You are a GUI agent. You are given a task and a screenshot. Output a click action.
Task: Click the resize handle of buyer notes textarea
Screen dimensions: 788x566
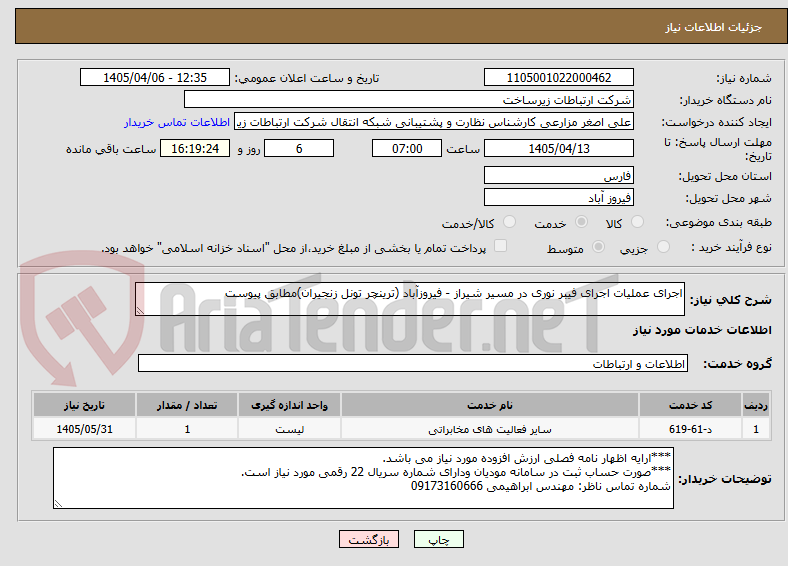pos(58,503)
